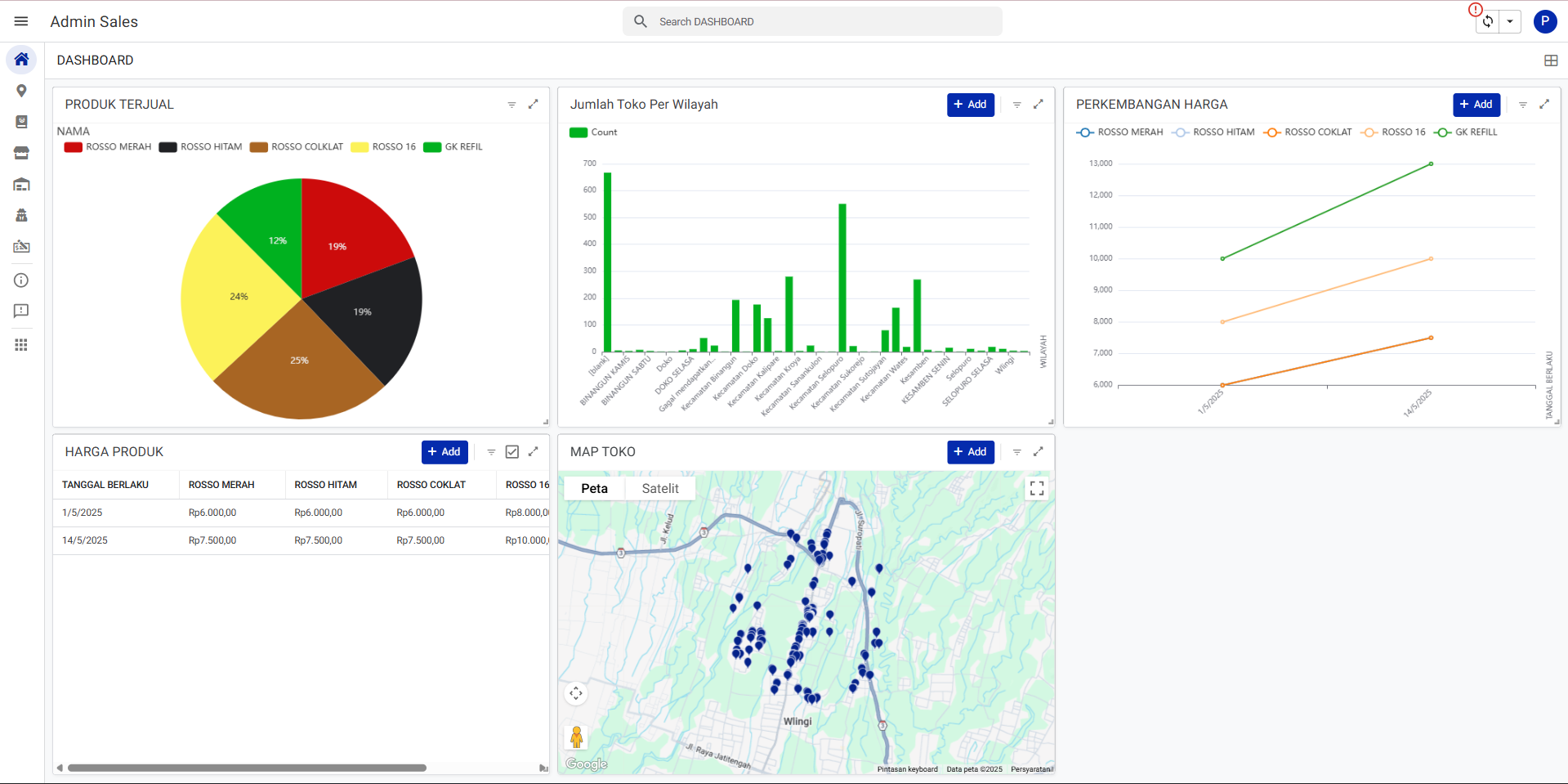This screenshot has width=1568, height=784.
Task: Open the store icon in the sidebar
Action: tap(21, 153)
